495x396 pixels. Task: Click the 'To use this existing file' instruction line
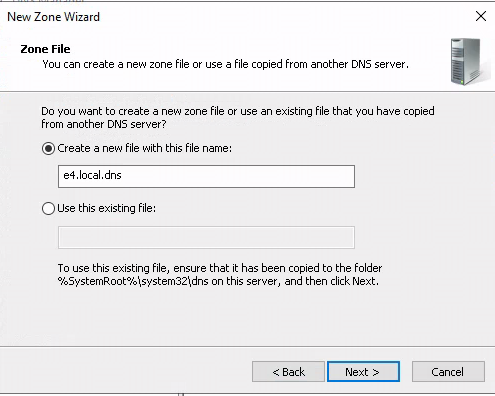[x=220, y=268]
